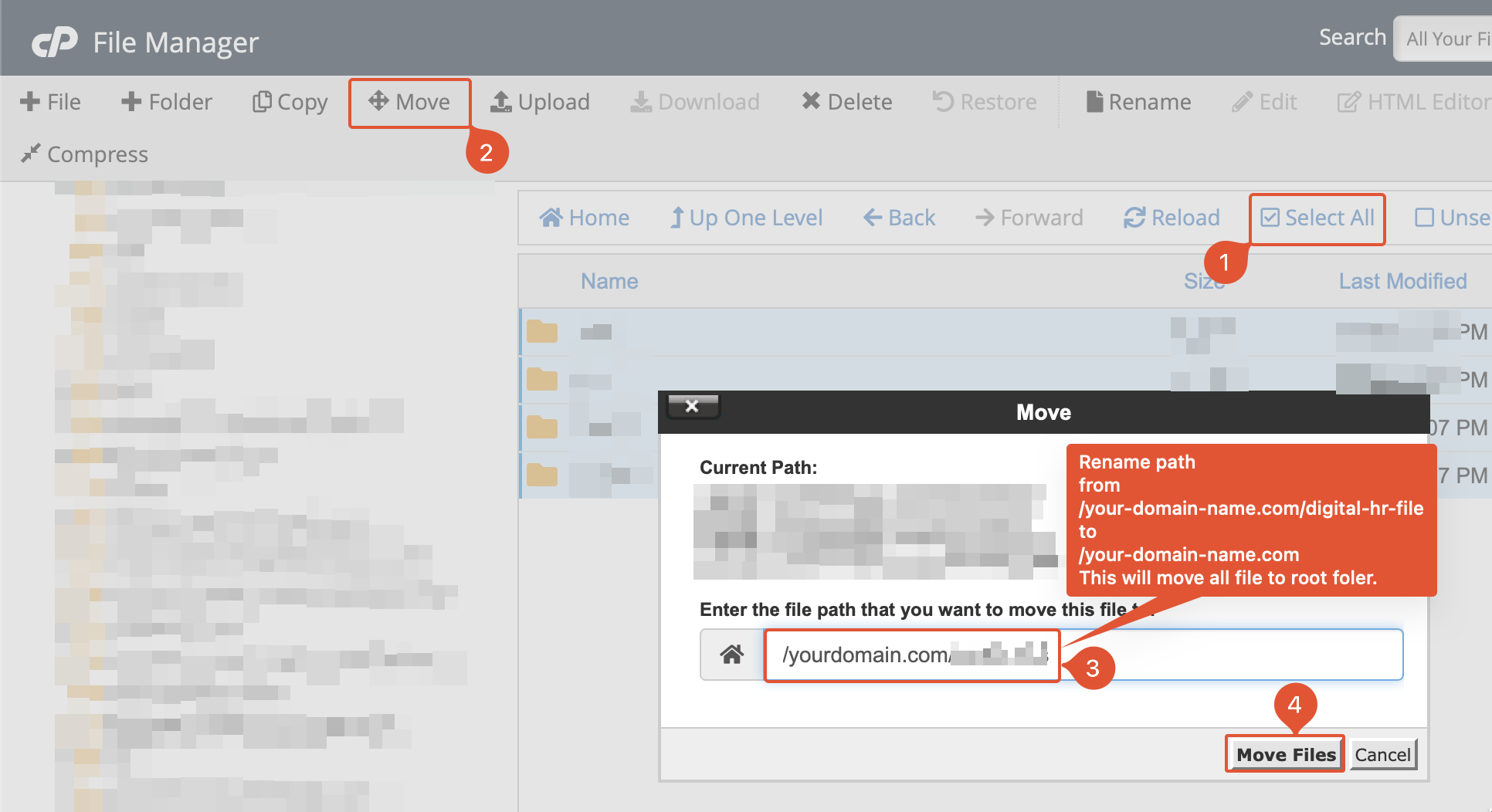Focus the Search box in the header
This screenshot has width=1492, height=812.
1443,39
